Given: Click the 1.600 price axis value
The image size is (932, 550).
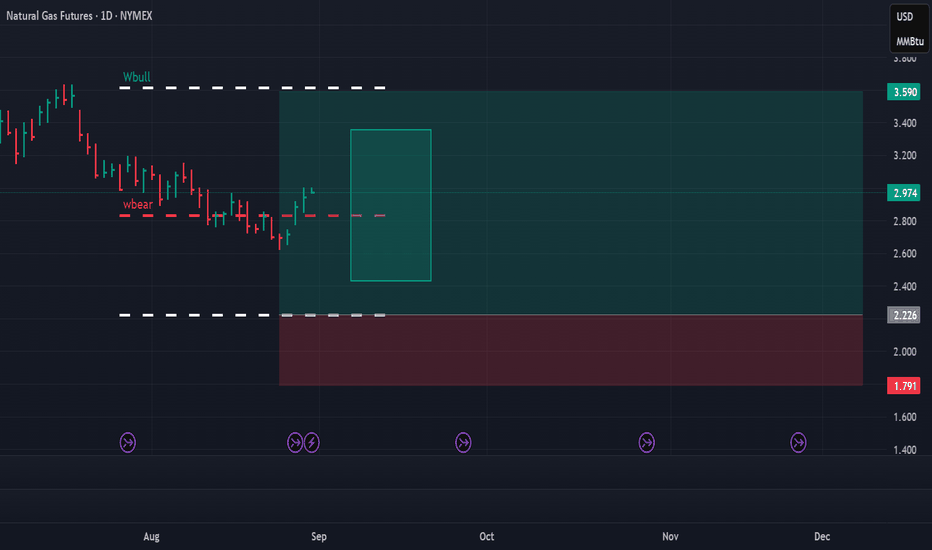Looking at the screenshot, I should (x=905, y=417).
